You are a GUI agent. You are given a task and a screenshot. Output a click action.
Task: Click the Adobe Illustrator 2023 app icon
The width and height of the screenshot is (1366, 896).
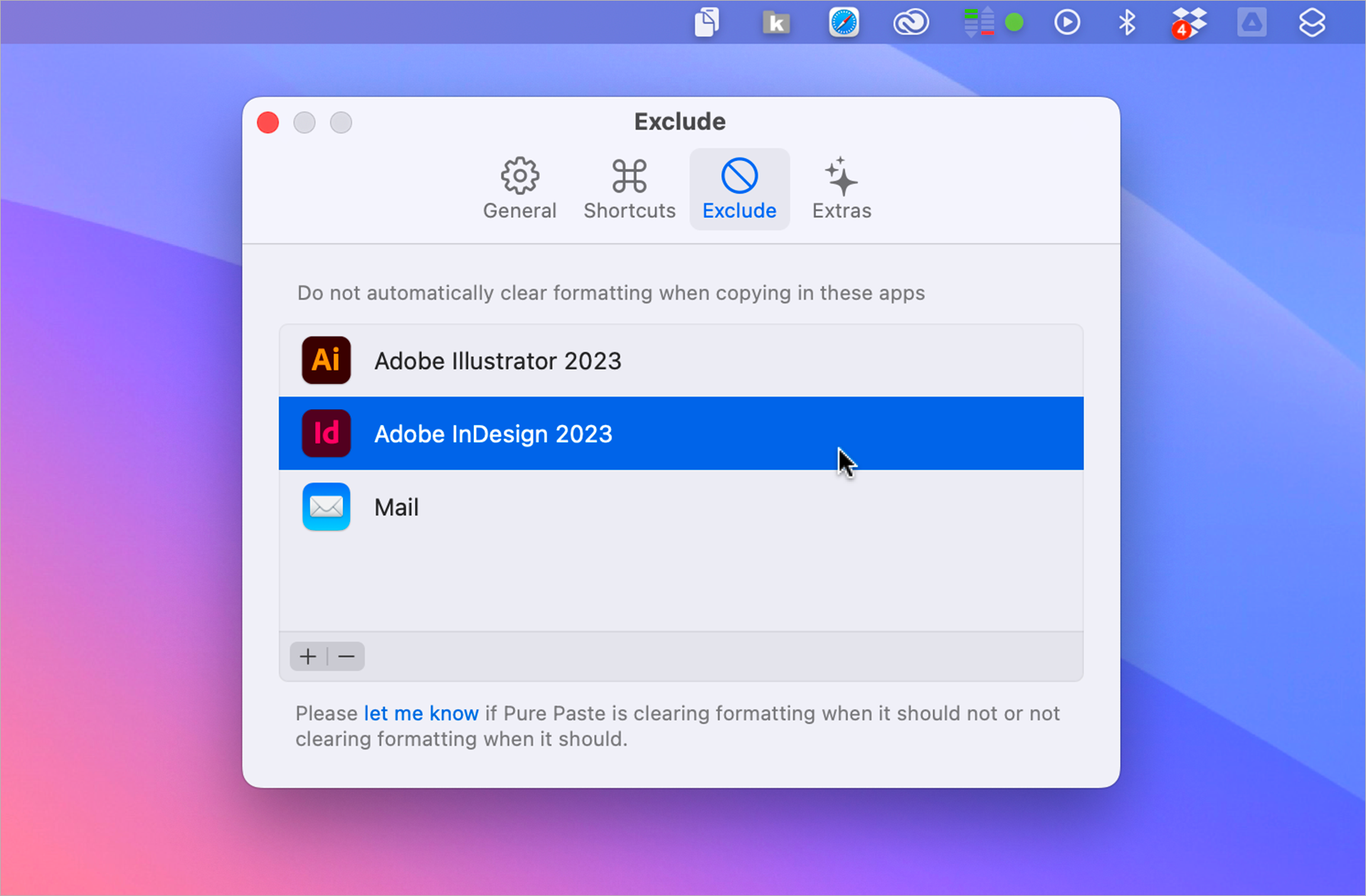pyautogui.click(x=326, y=361)
